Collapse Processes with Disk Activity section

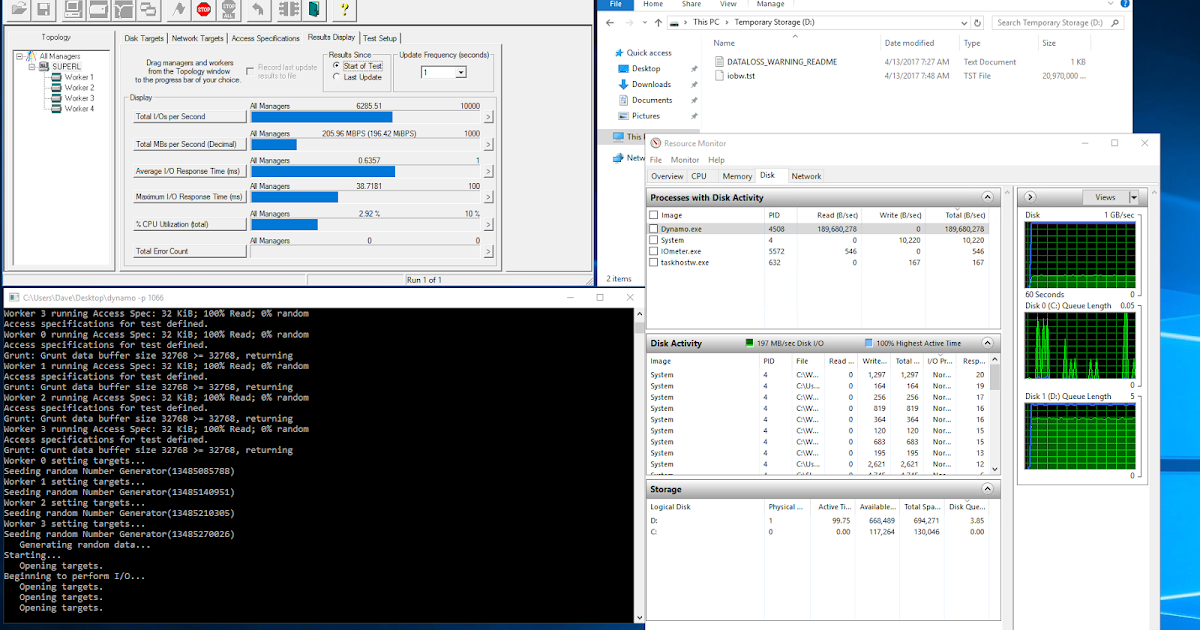[988, 198]
